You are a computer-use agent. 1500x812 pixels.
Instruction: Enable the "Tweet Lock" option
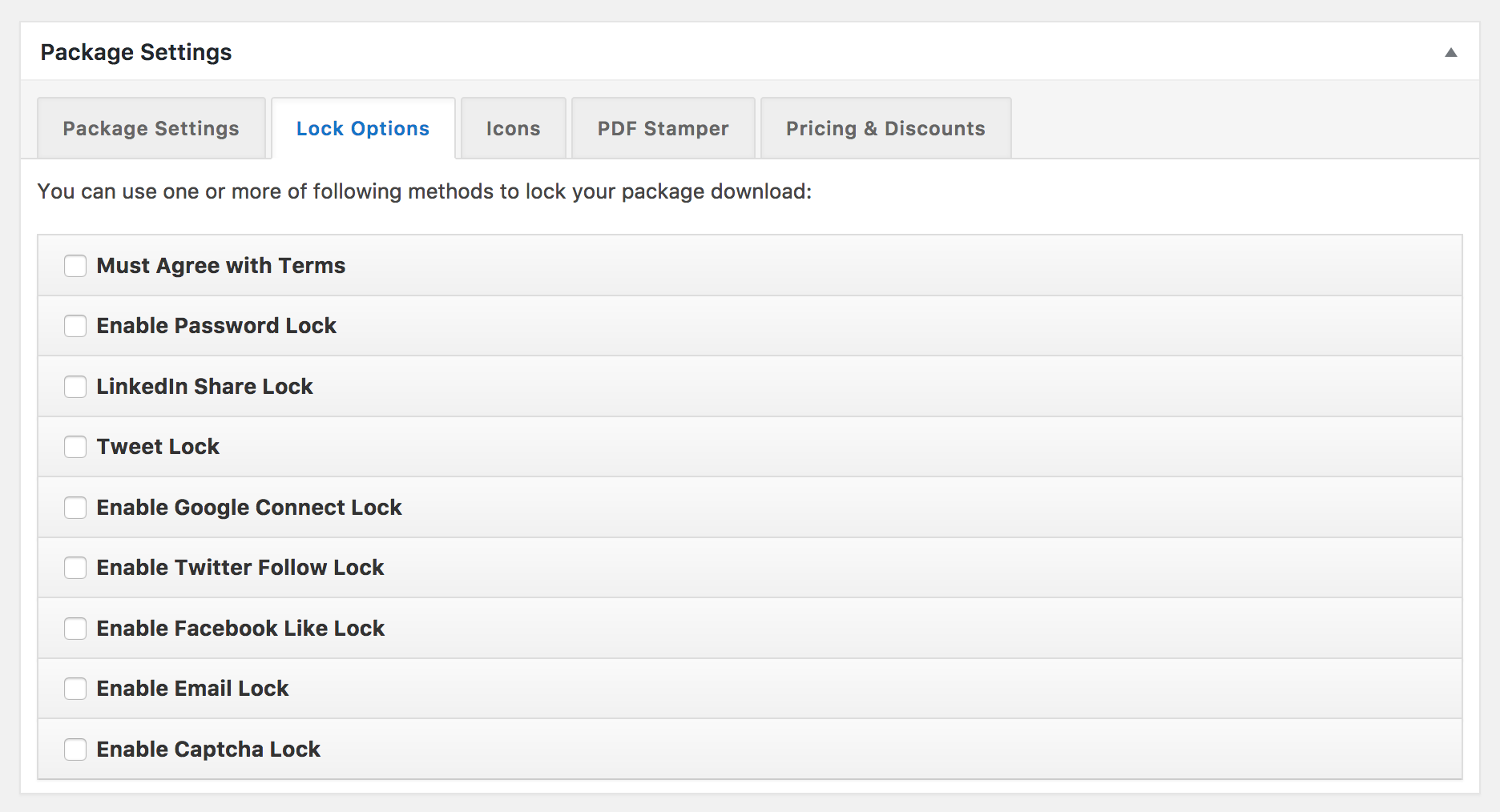(75, 447)
